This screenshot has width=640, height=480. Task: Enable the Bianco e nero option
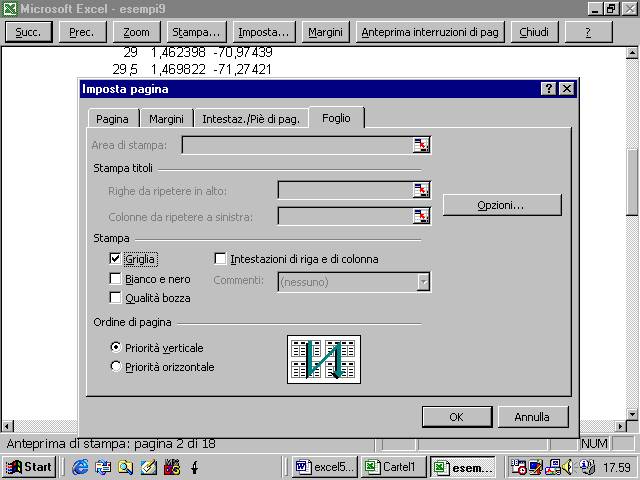click(116, 279)
